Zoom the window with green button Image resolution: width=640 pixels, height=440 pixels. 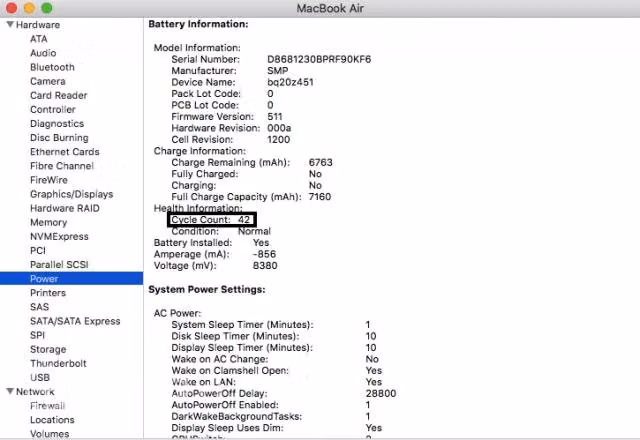pos(47,8)
